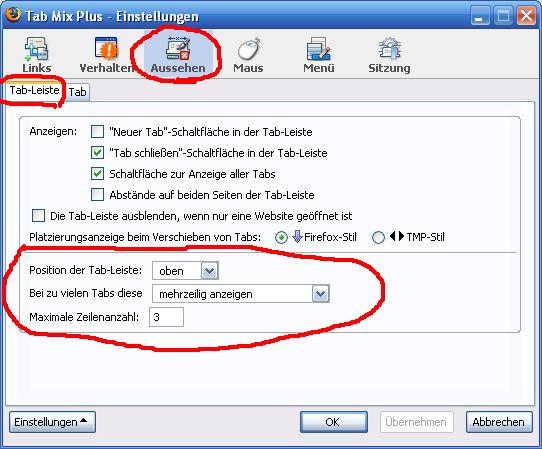Select the TMP-Stil radio button

click(x=378, y=237)
